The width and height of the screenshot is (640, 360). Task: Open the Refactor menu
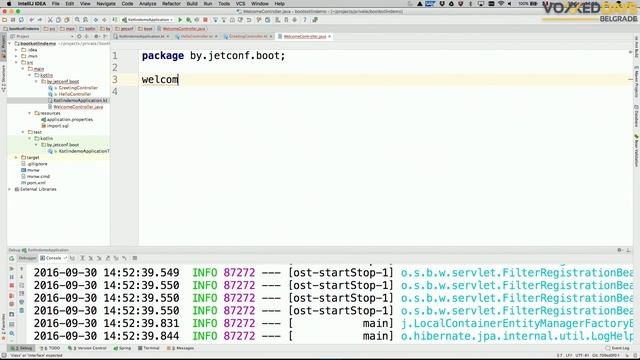click(x=171, y=4)
